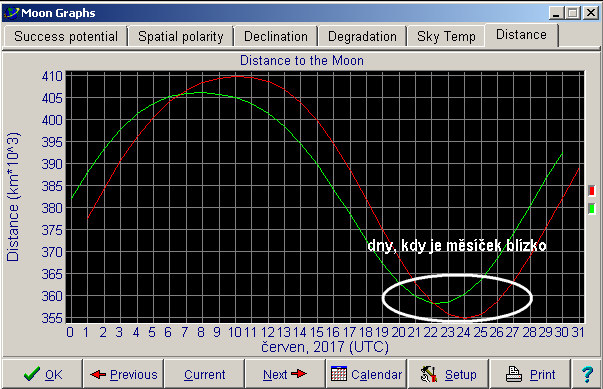Open the Setup options

point(448,374)
